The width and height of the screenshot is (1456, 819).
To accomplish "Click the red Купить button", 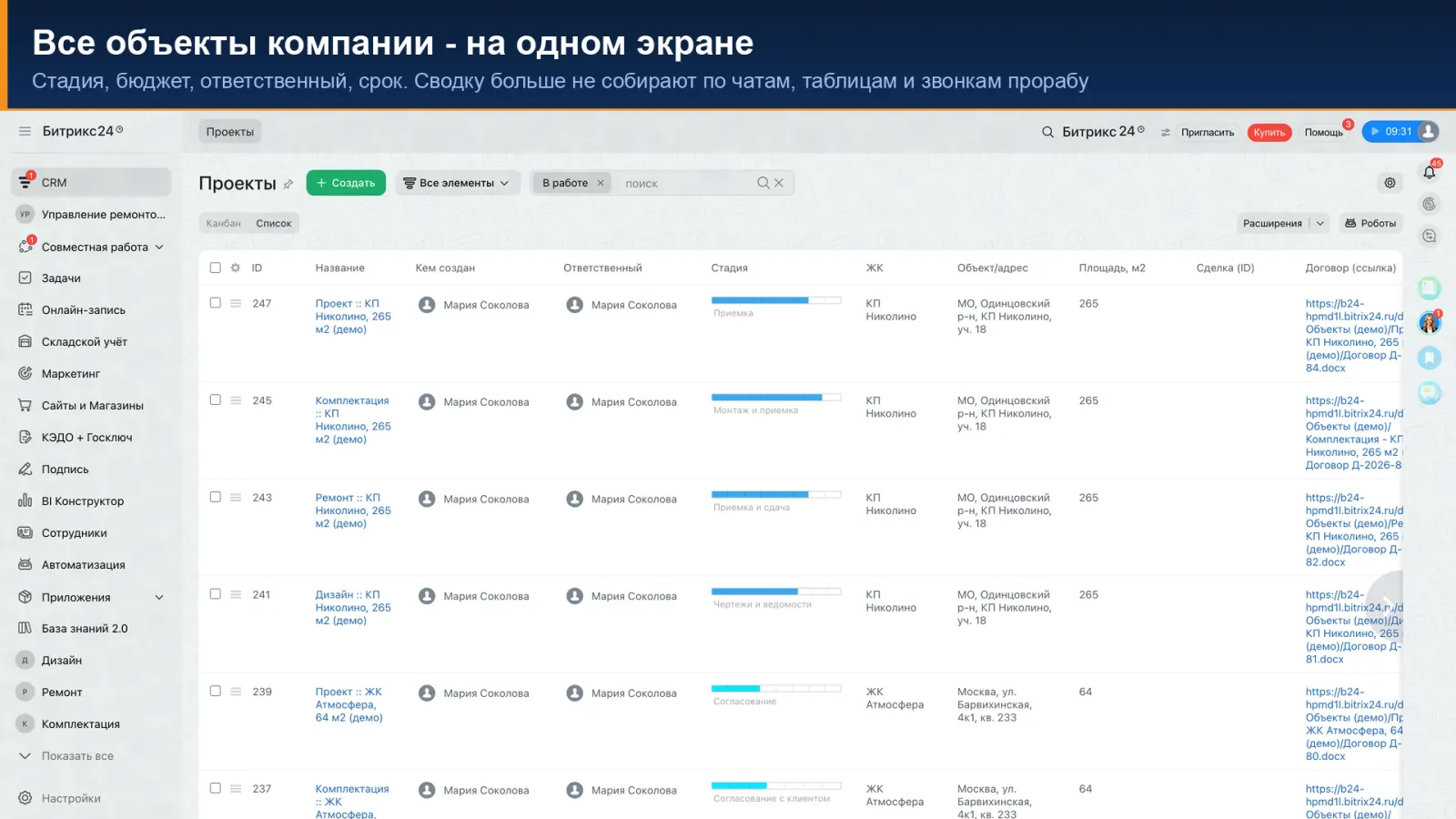I will click(x=1269, y=132).
